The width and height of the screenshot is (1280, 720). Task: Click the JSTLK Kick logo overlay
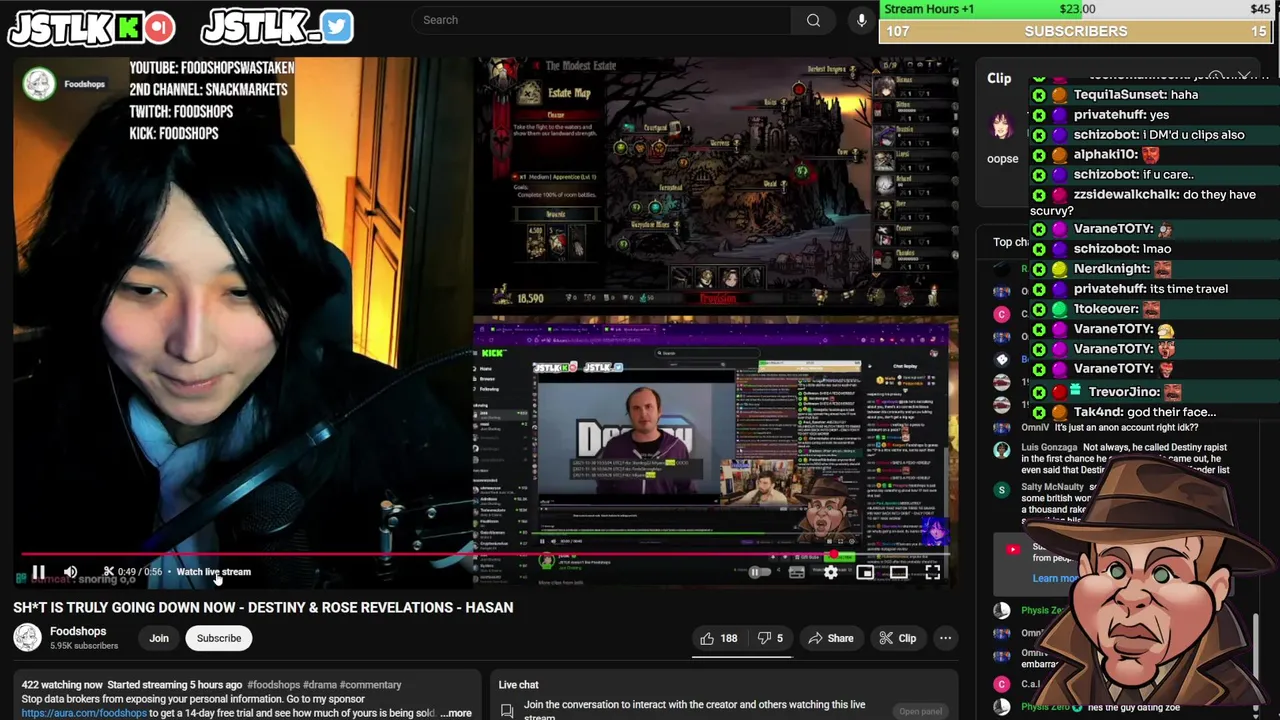[91, 28]
